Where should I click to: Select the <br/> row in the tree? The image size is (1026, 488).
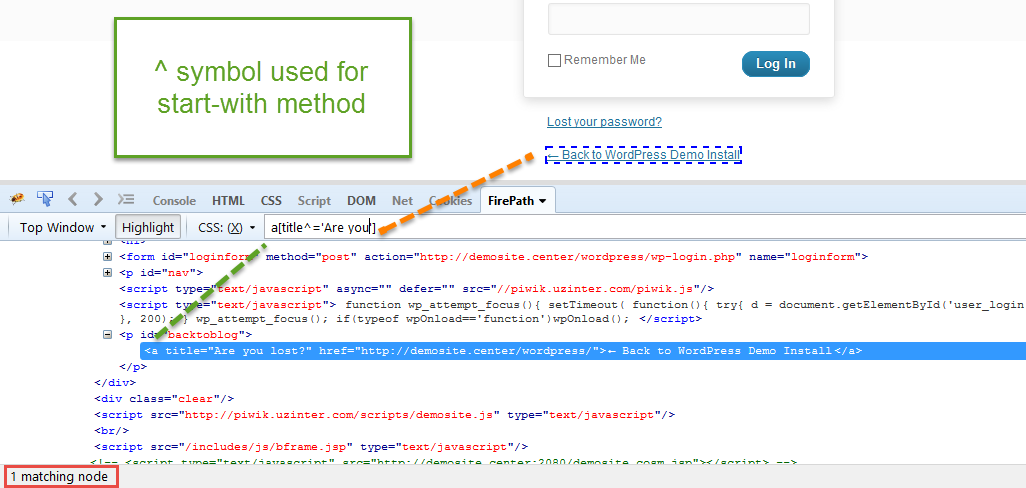click(x=111, y=430)
